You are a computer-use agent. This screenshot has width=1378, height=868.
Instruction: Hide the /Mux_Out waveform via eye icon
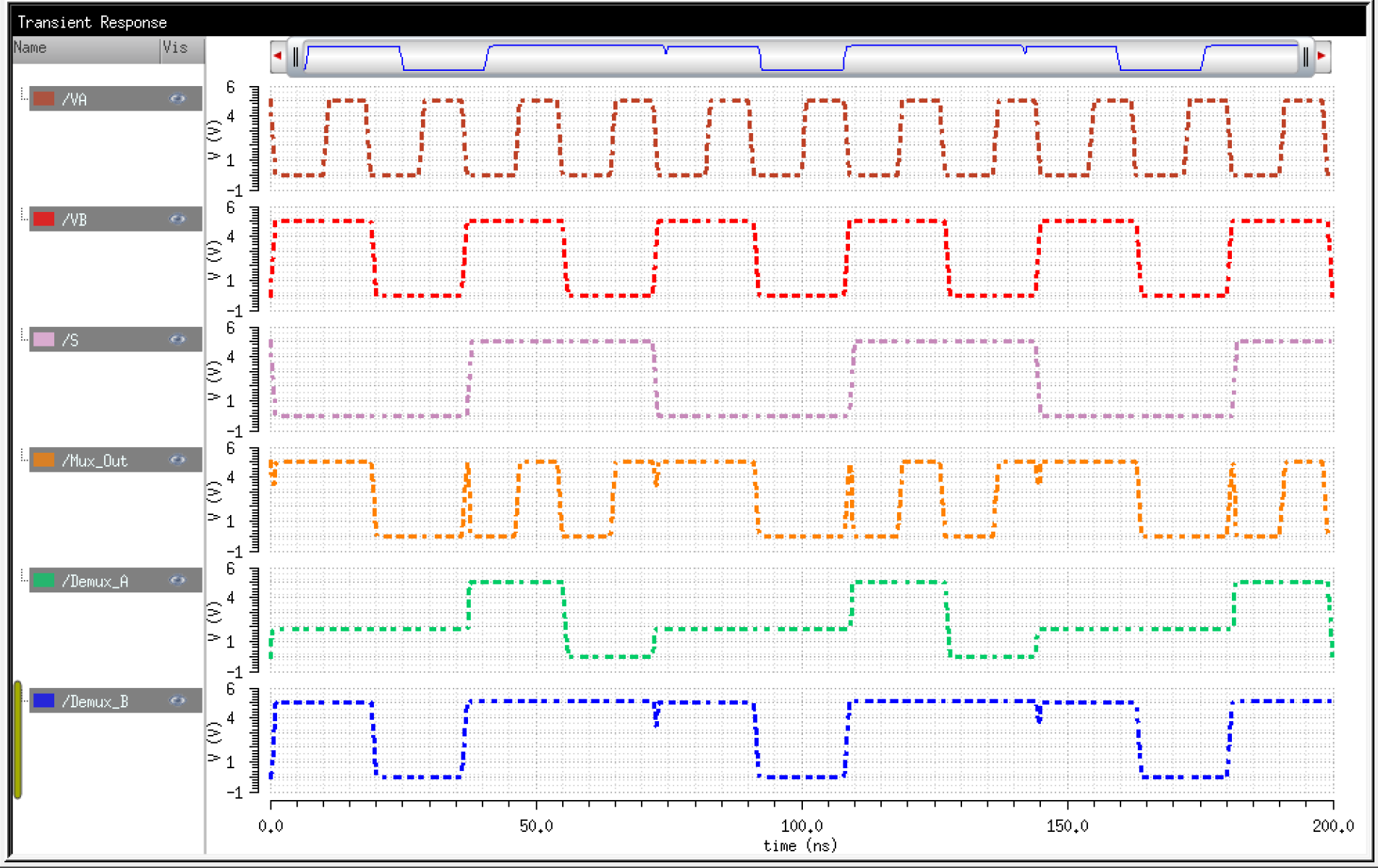(x=177, y=460)
